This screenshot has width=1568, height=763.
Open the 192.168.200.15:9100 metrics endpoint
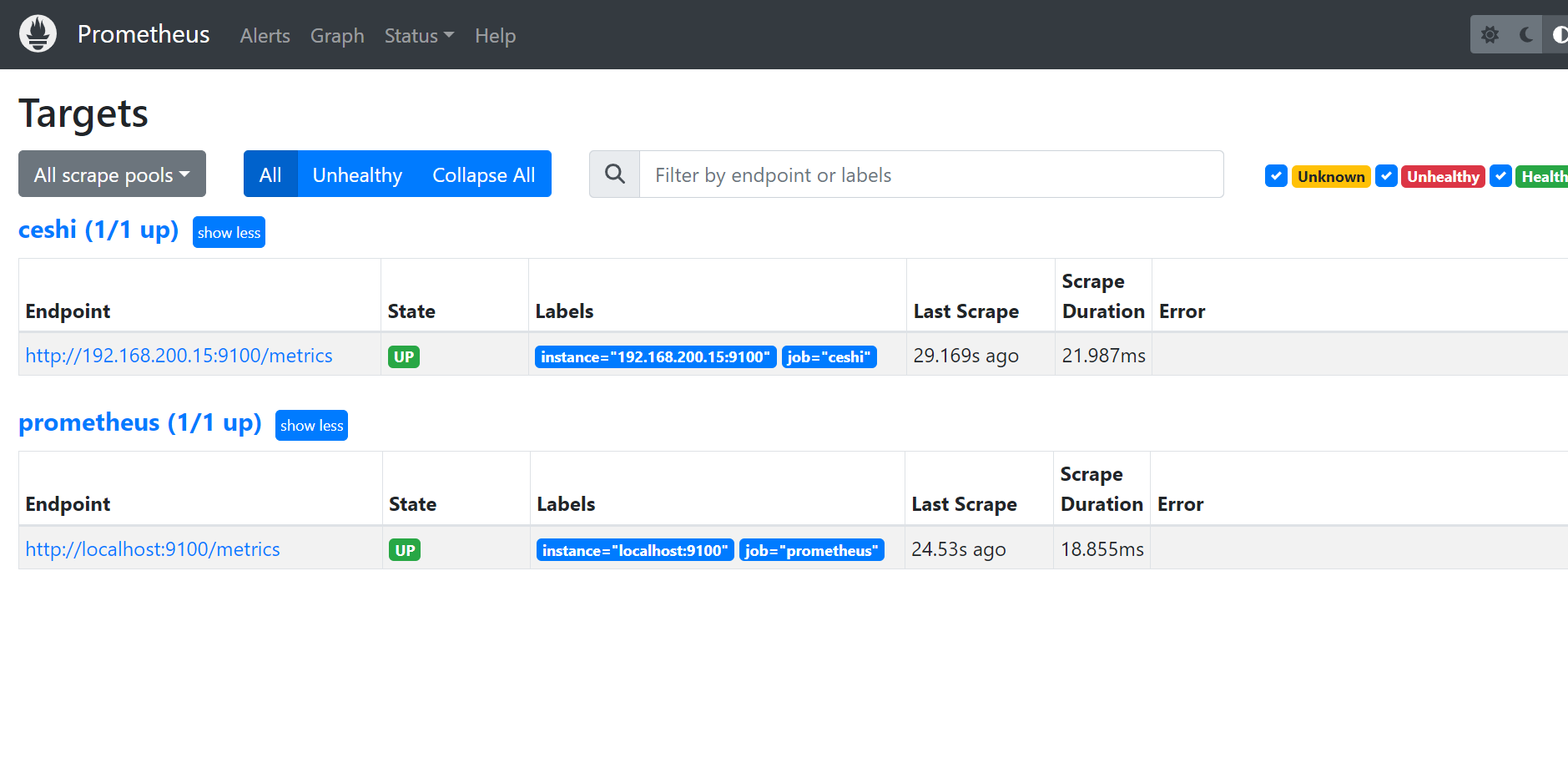(x=179, y=356)
